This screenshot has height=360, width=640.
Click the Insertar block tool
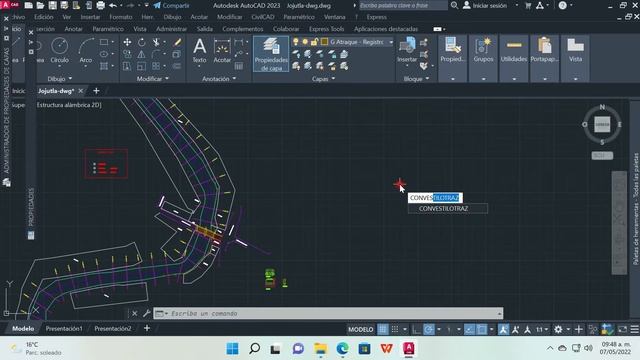click(407, 50)
